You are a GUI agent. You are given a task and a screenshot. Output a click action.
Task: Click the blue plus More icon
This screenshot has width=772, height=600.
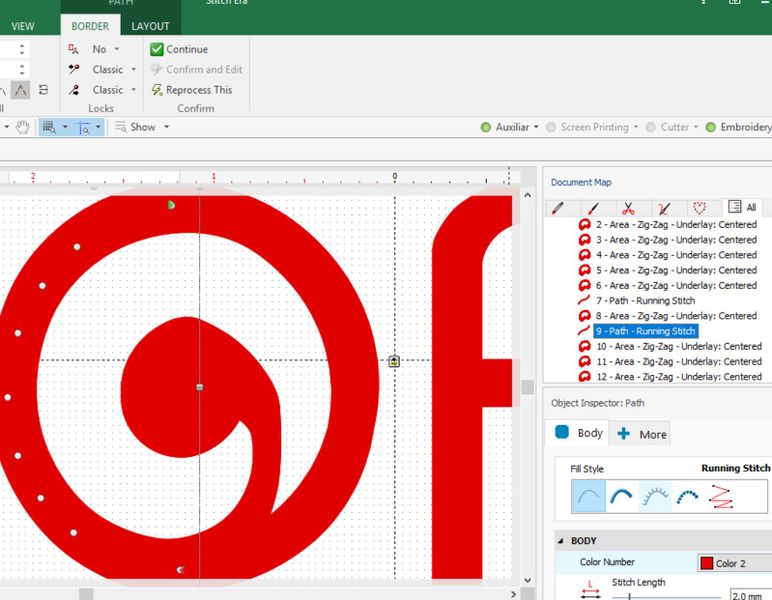click(x=623, y=434)
